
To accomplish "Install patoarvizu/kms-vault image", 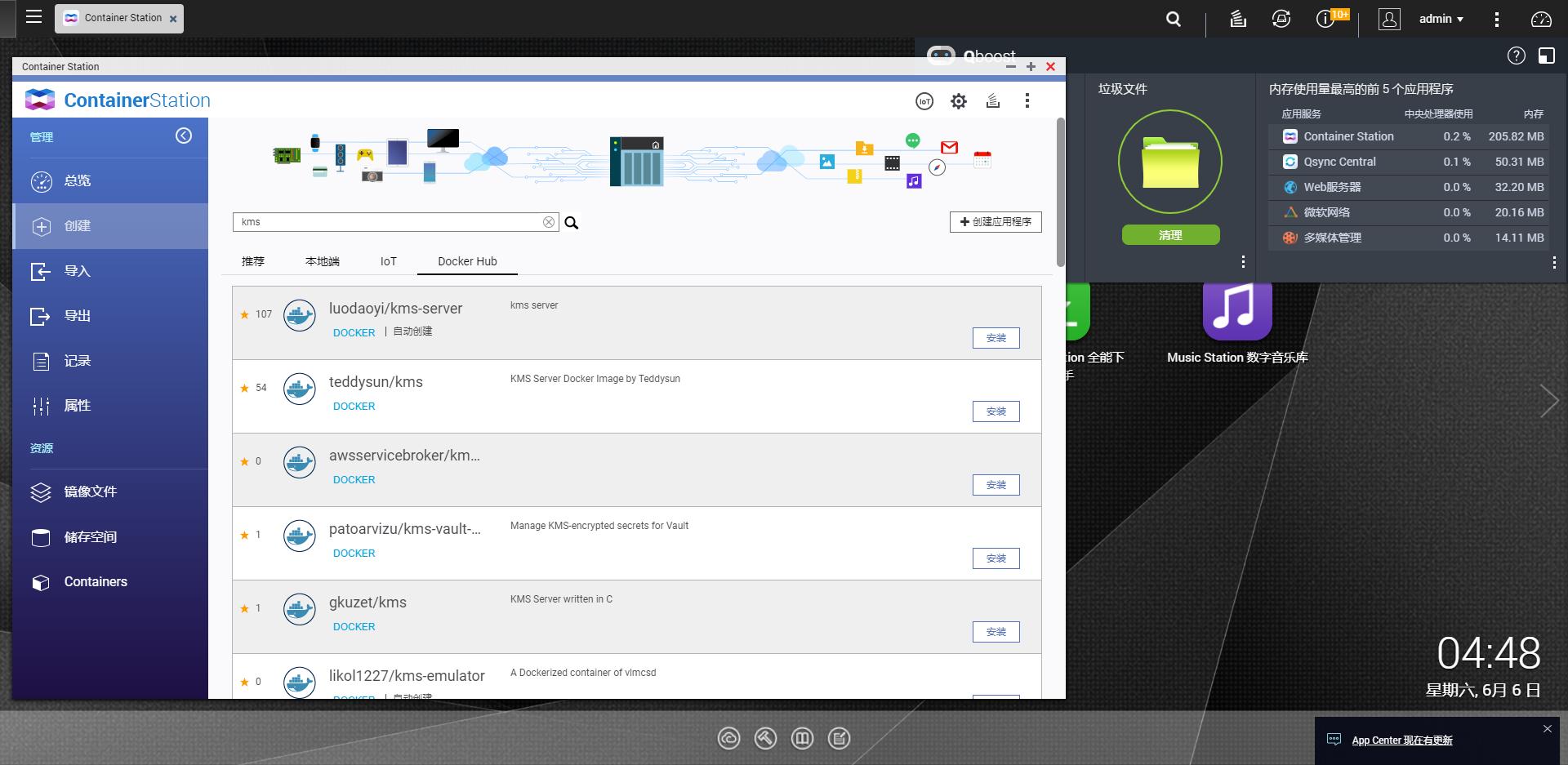I will (996, 558).
